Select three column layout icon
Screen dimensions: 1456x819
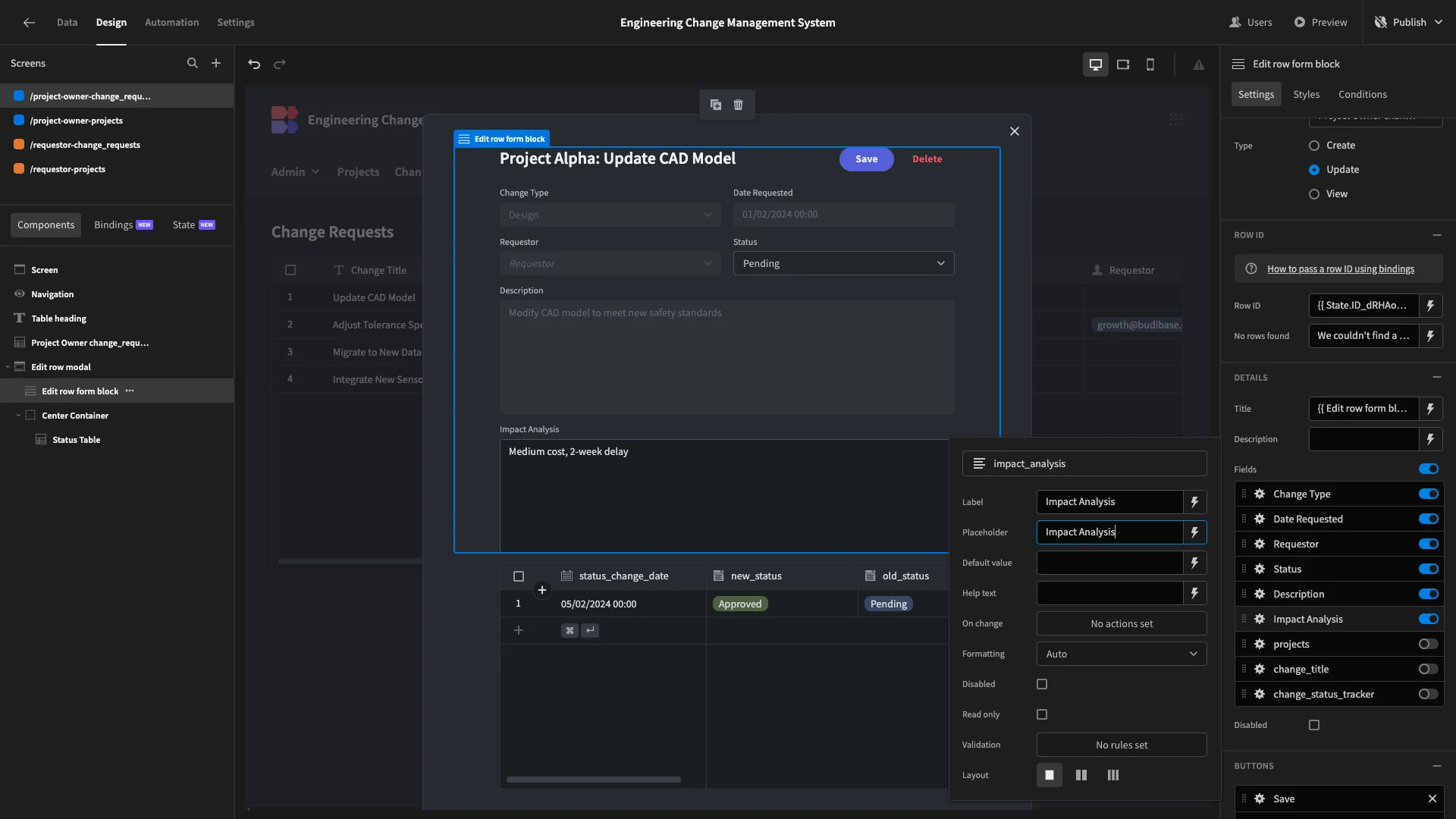click(1113, 775)
